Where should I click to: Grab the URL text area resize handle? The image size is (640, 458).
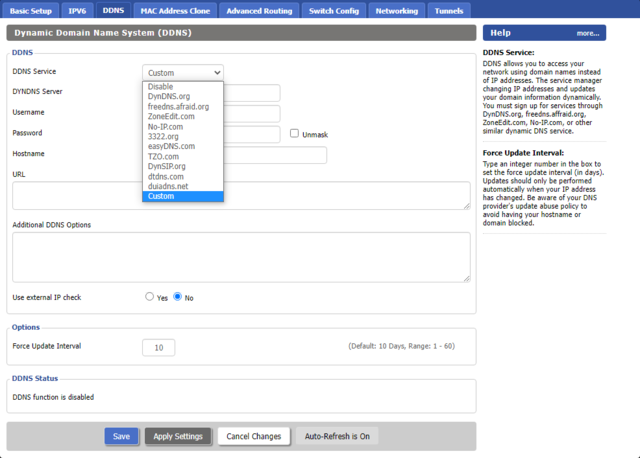(467, 206)
